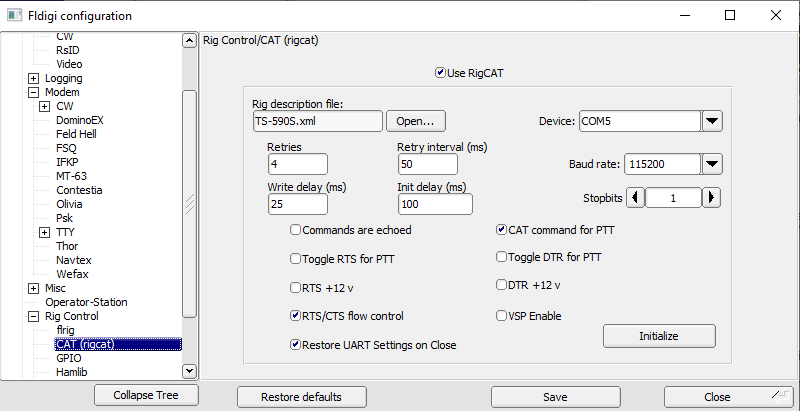Open the Baud rate dropdown arrow
This screenshot has height=411, width=800.
coord(712,164)
